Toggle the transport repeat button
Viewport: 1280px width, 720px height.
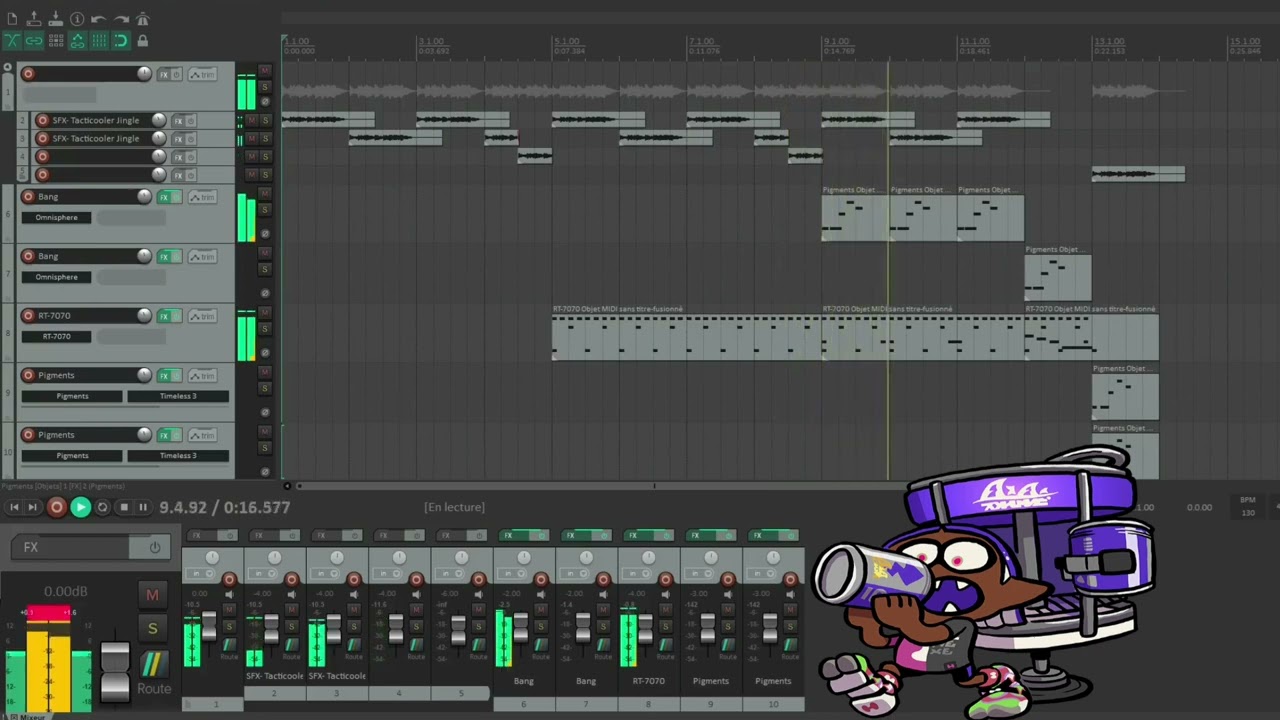pyautogui.click(x=102, y=508)
